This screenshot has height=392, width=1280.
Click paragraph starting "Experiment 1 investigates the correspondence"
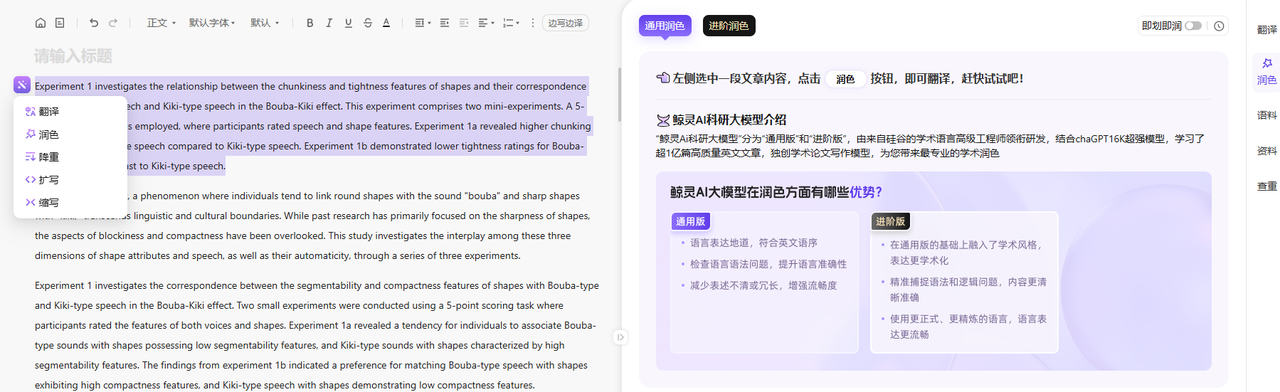(x=317, y=334)
